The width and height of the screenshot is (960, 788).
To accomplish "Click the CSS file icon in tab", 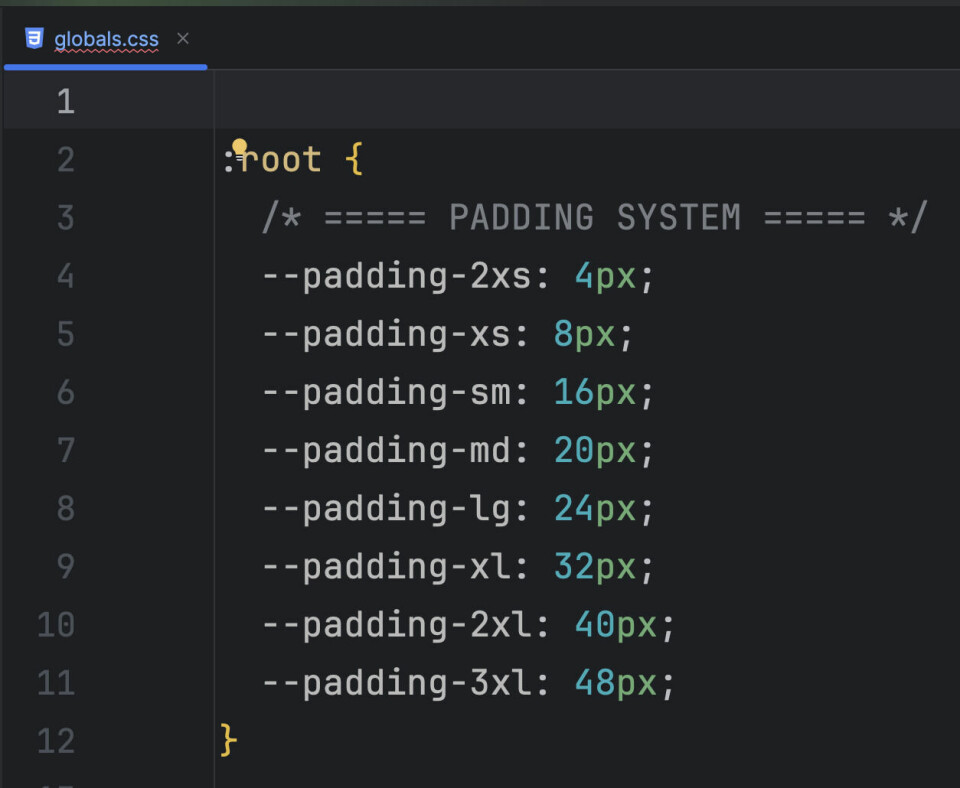I will pyautogui.click(x=34, y=38).
